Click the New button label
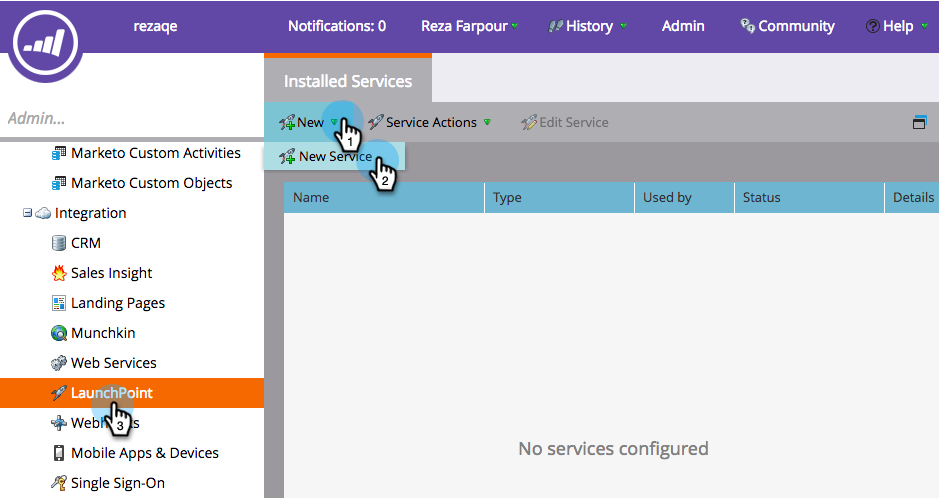Screen dimensions: 940x498 311,122
